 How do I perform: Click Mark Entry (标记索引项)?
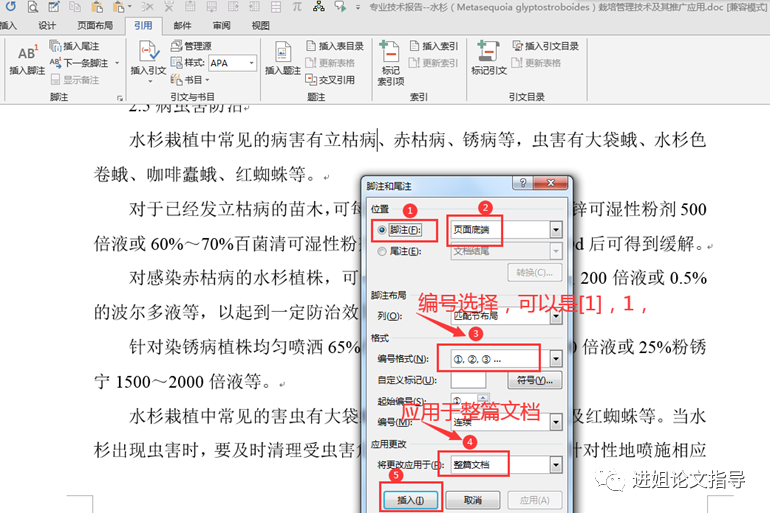pos(390,64)
